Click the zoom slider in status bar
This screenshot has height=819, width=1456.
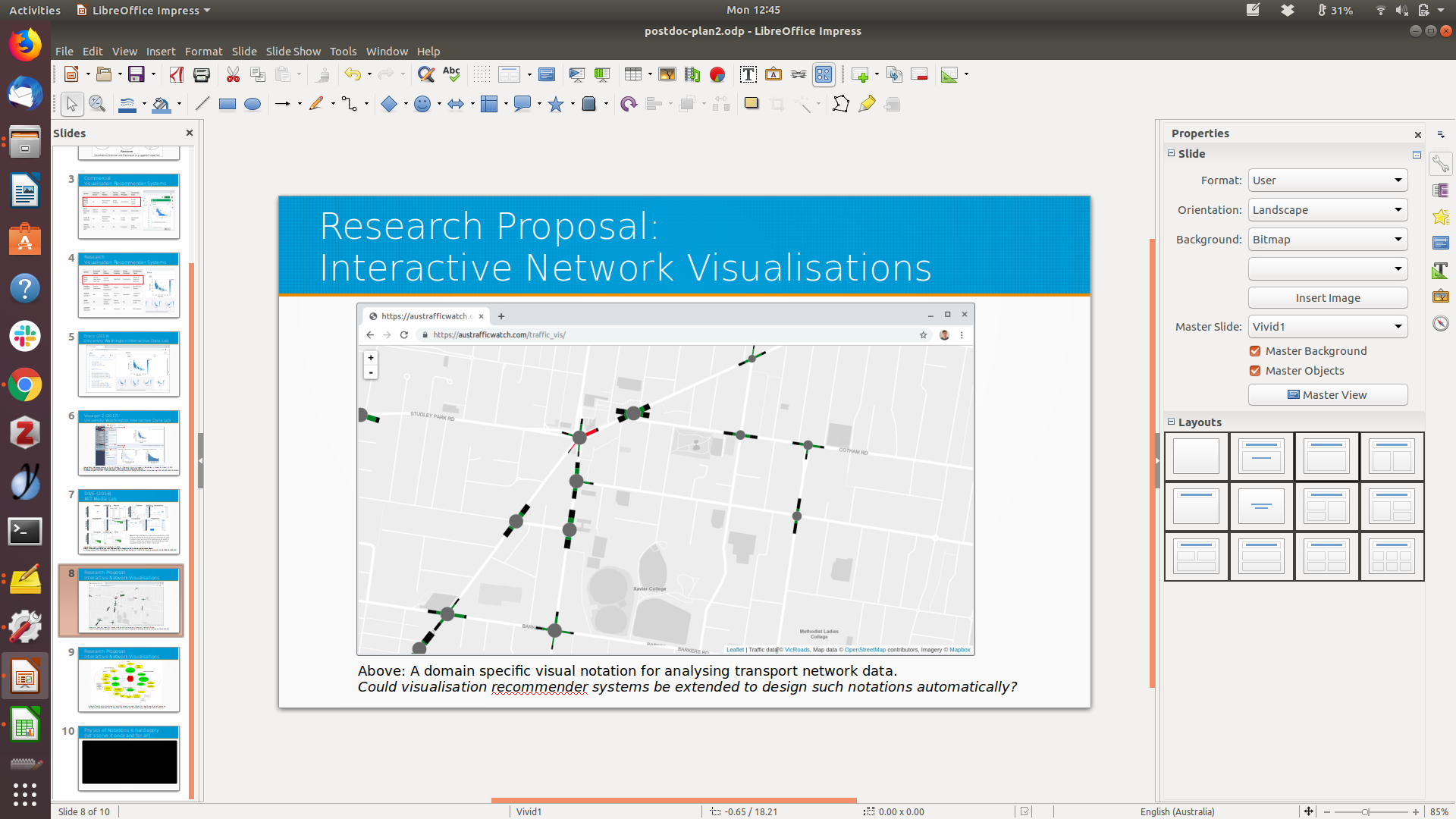pos(1365,811)
